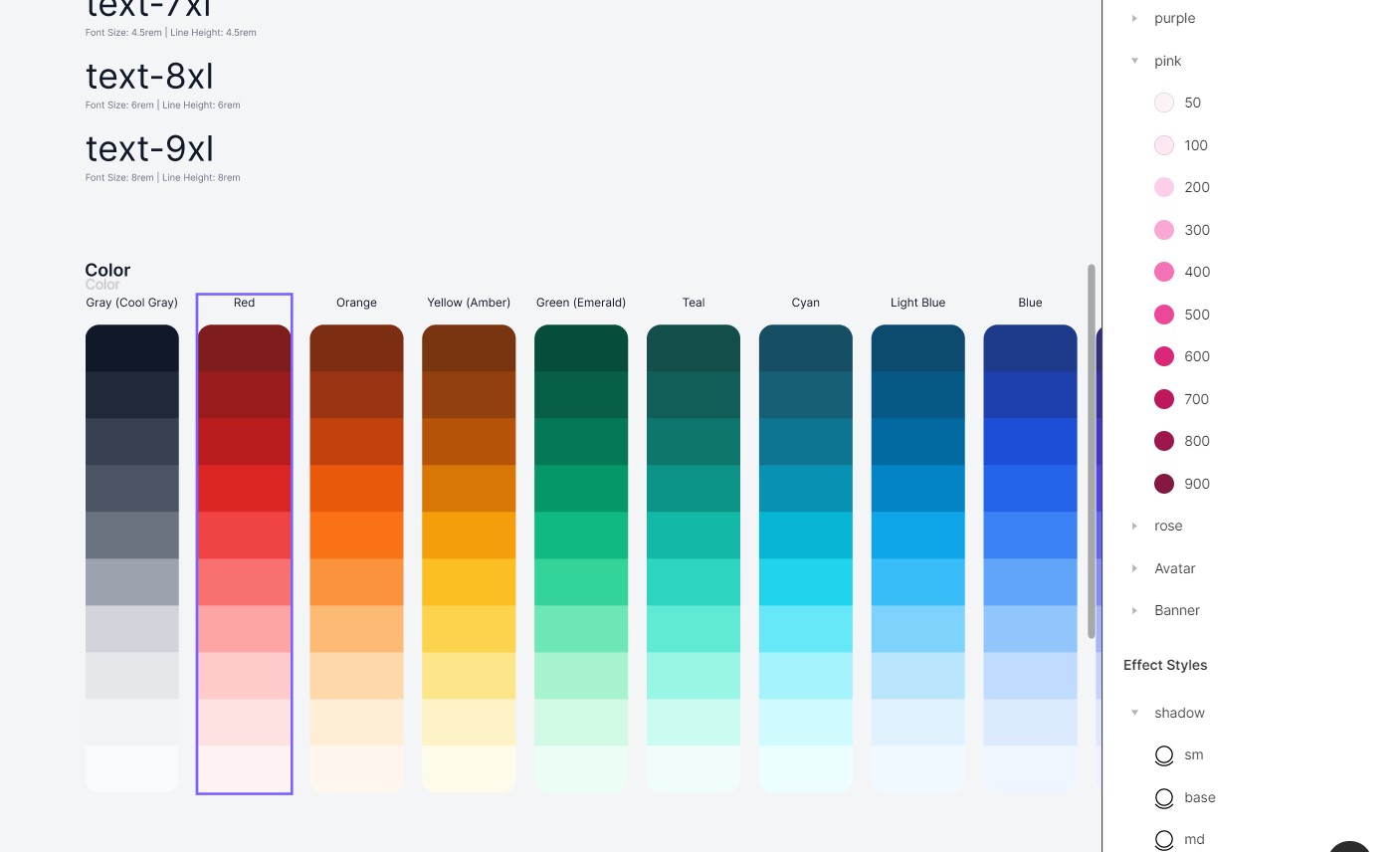Screen dimensions: 1400x852
Task: Select the Light Blue column label
Action: pos(918,303)
